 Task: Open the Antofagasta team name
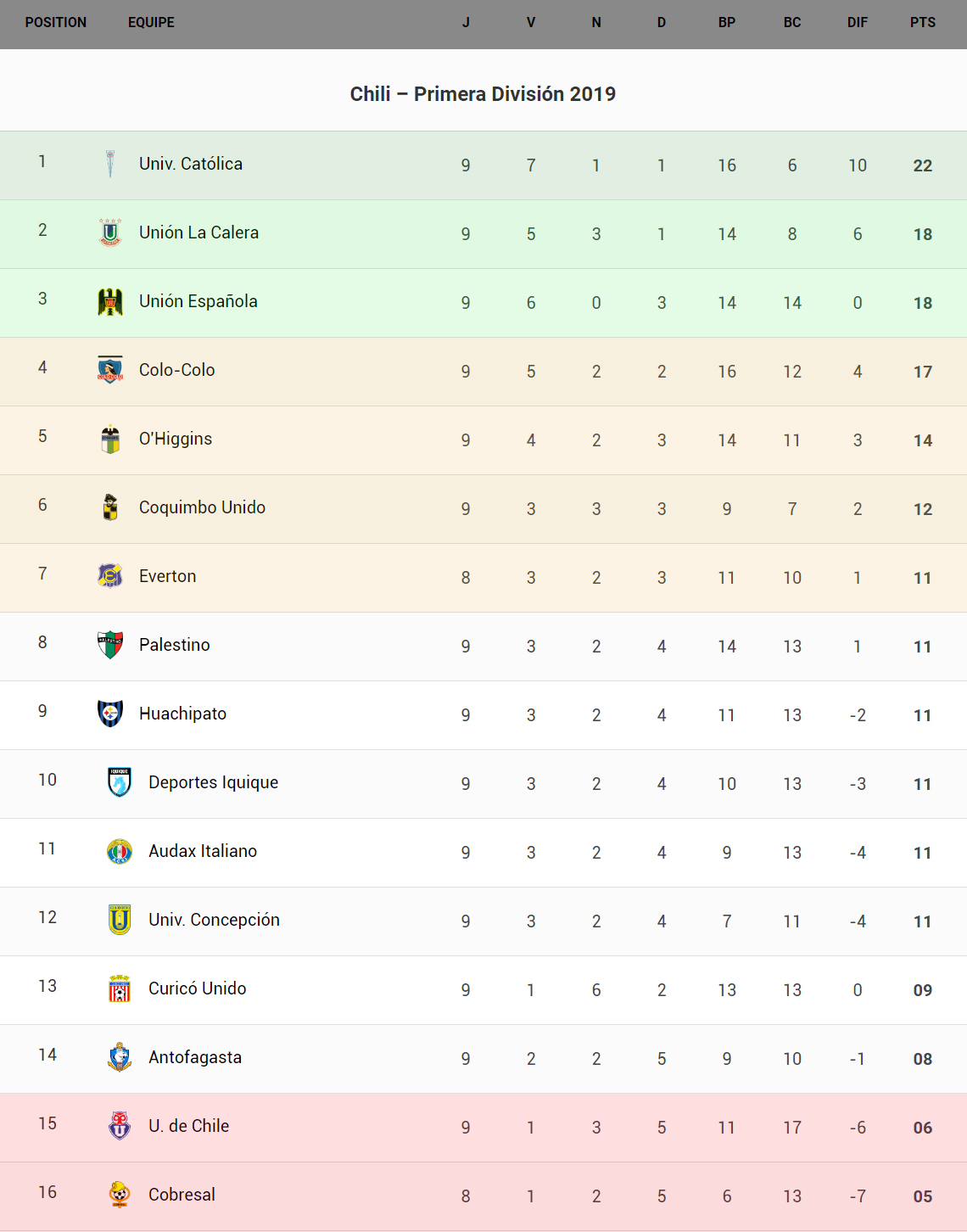(x=195, y=1057)
